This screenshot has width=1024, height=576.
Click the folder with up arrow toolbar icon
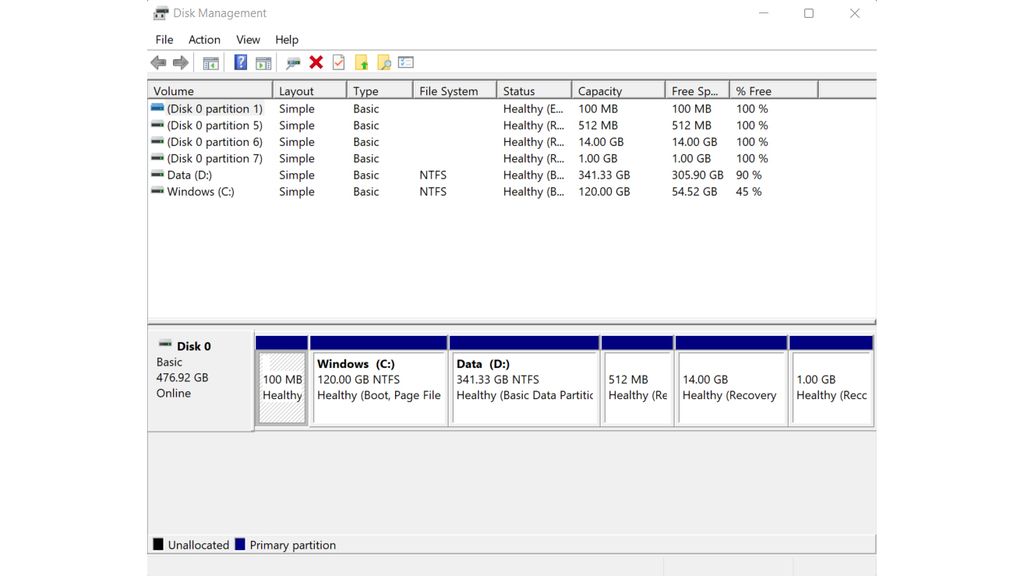tap(361, 61)
